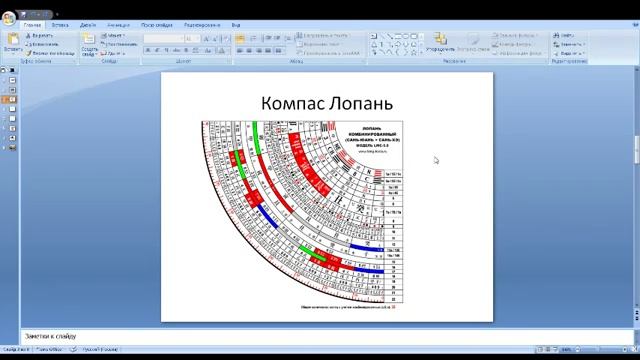The height and width of the screenshot is (360, 640).
Task: Toggle strikethrough formatting
Action: click(176, 51)
